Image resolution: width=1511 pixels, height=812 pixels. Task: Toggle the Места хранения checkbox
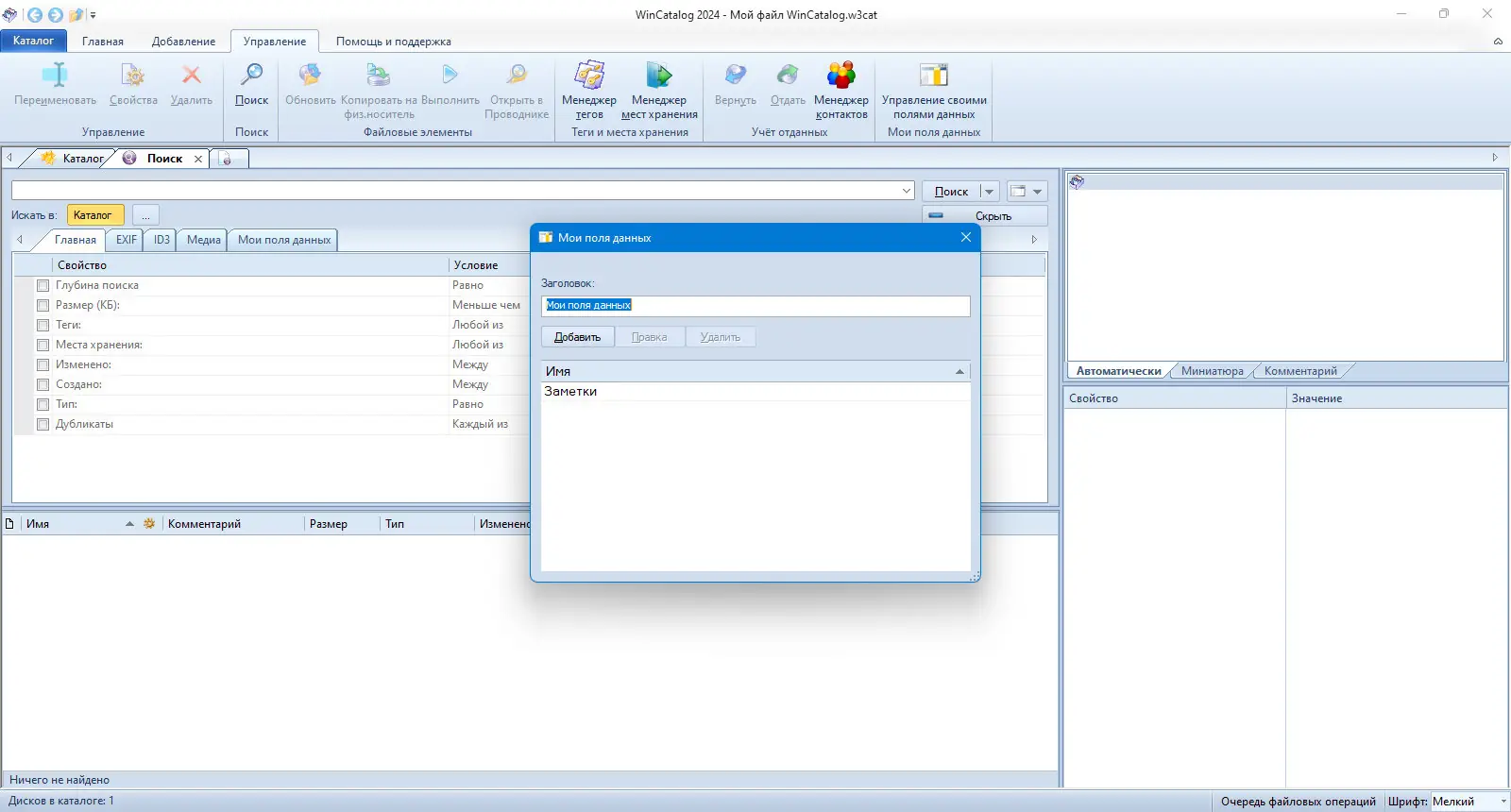coord(42,345)
